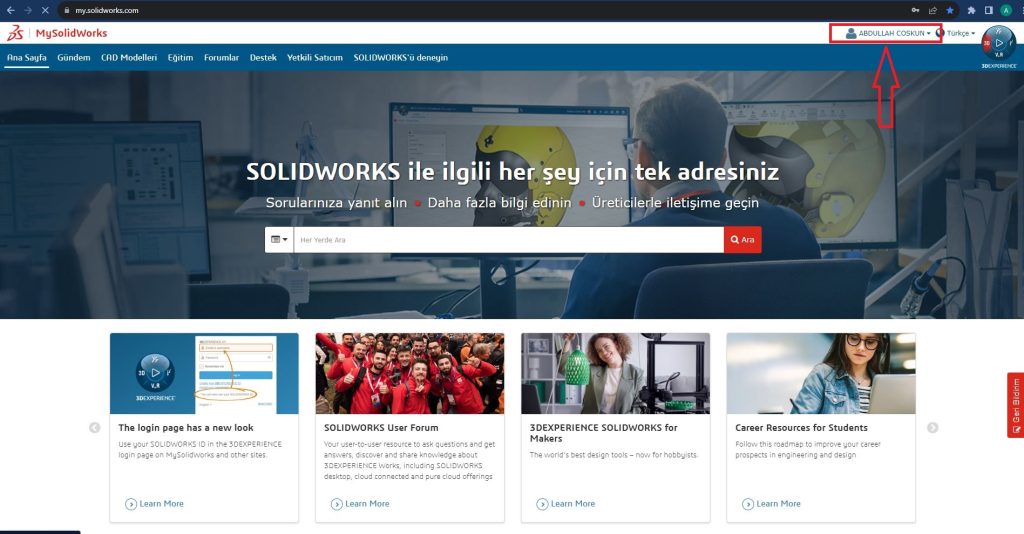1024x534 pixels.
Task: Click the Geri Bildirim feedback tab
Action: click(1016, 405)
